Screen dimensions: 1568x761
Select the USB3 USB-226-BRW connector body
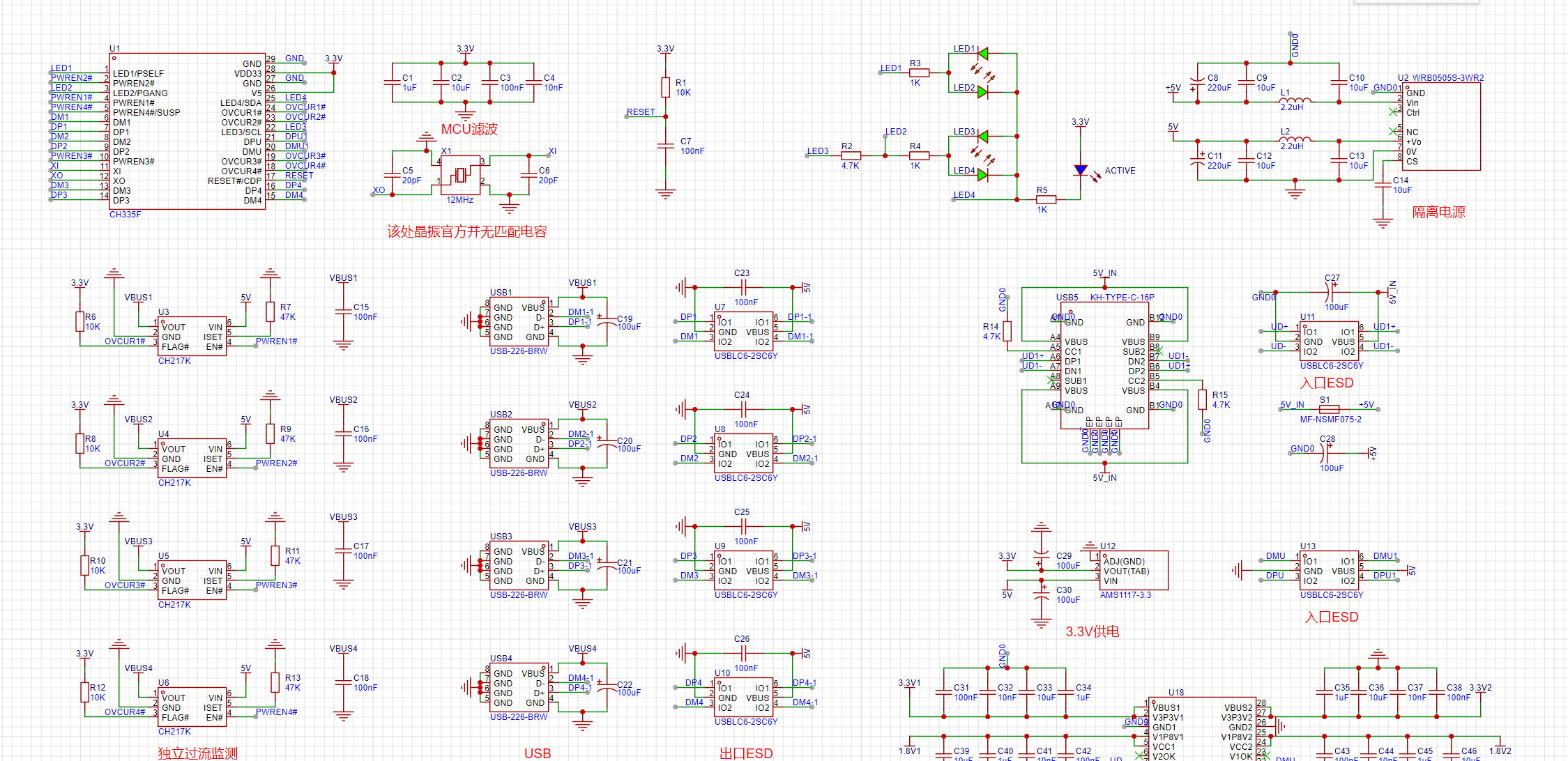(x=519, y=566)
